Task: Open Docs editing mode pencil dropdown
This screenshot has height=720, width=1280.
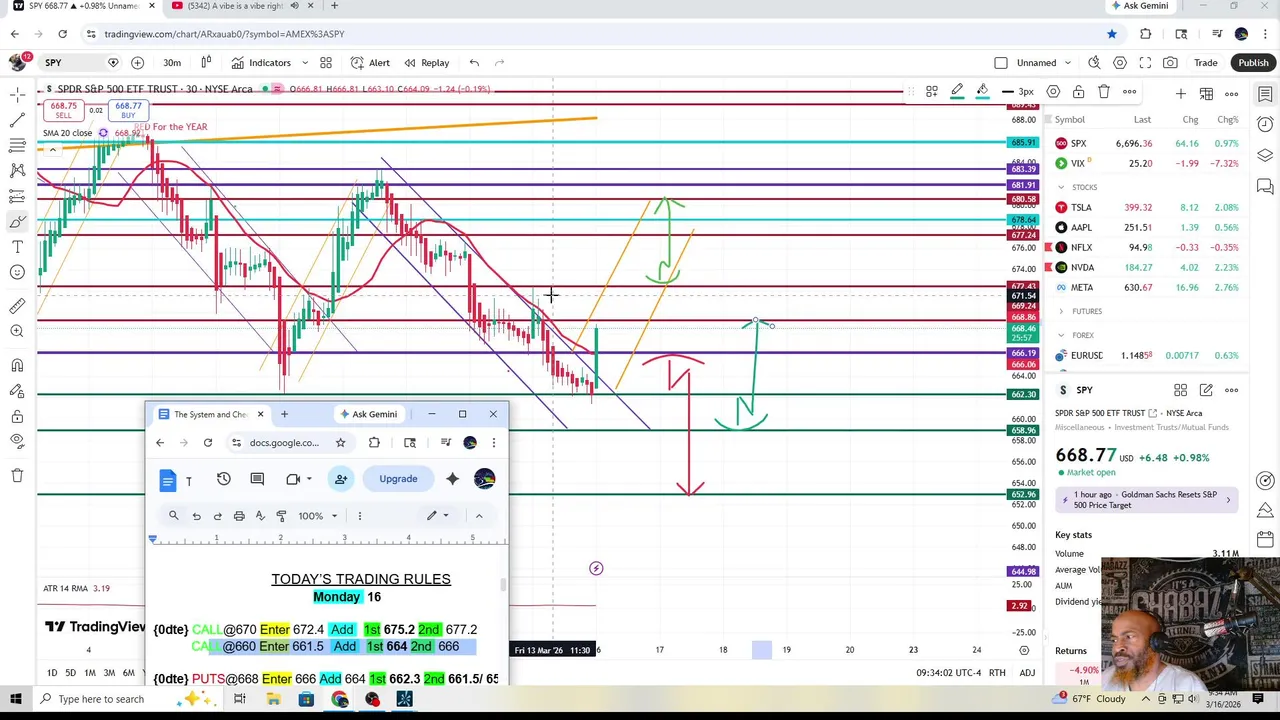Action: click(x=438, y=516)
